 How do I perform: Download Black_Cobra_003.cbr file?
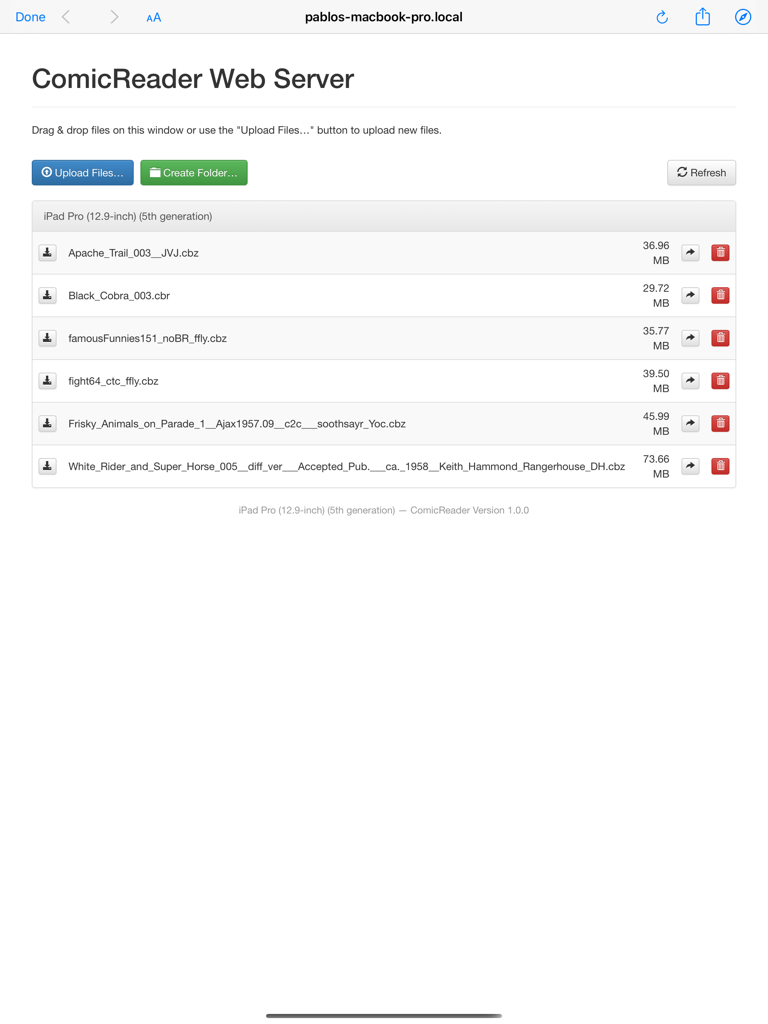(47, 295)
